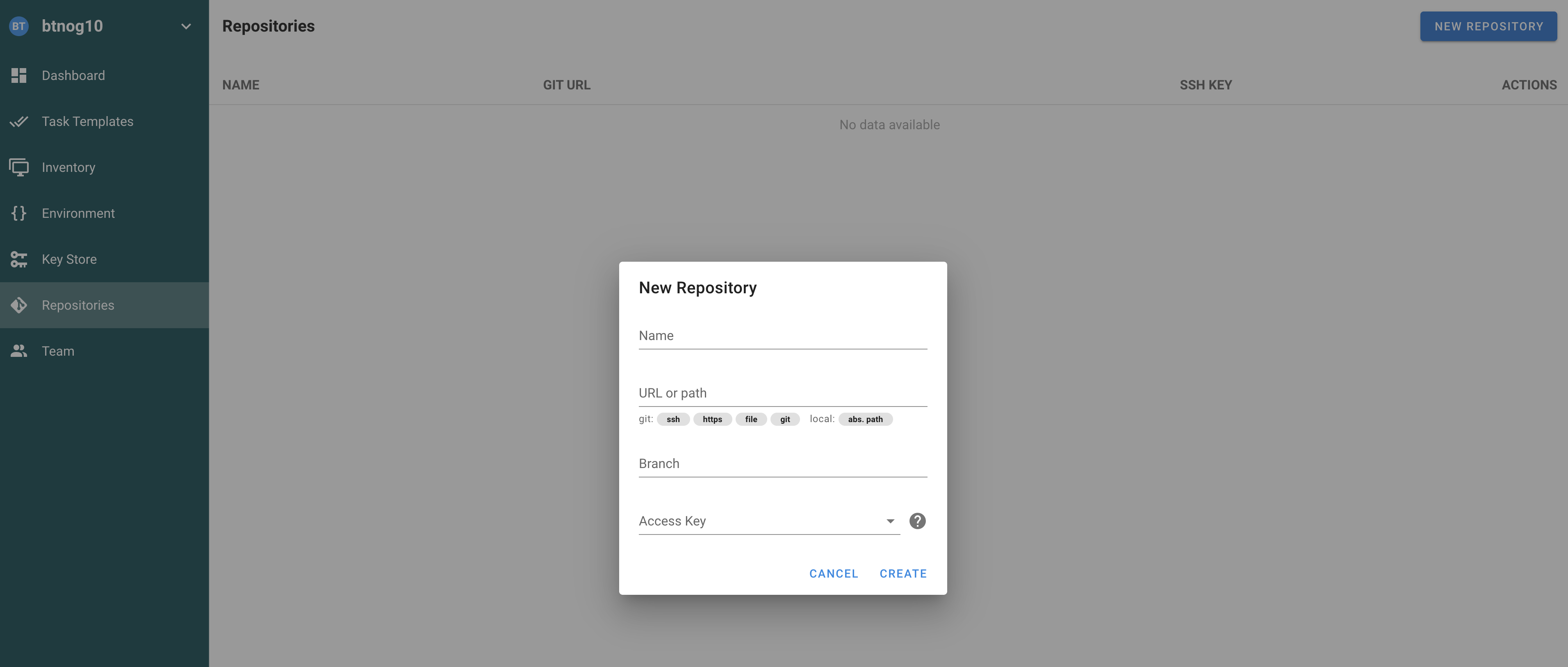Click the BT project avatar icon
Image resolution: width=1568 pixels, height=667 pixels.
pyautogui.click(x=19, y=26)
